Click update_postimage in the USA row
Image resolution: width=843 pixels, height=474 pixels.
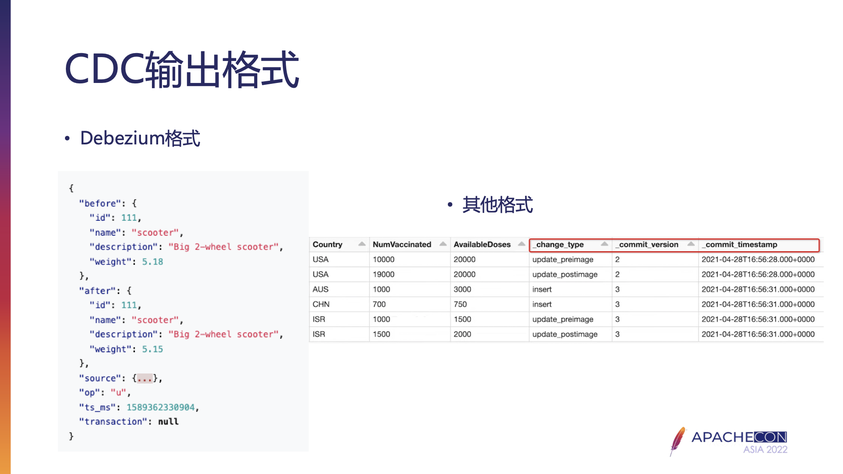coord(565,275)
